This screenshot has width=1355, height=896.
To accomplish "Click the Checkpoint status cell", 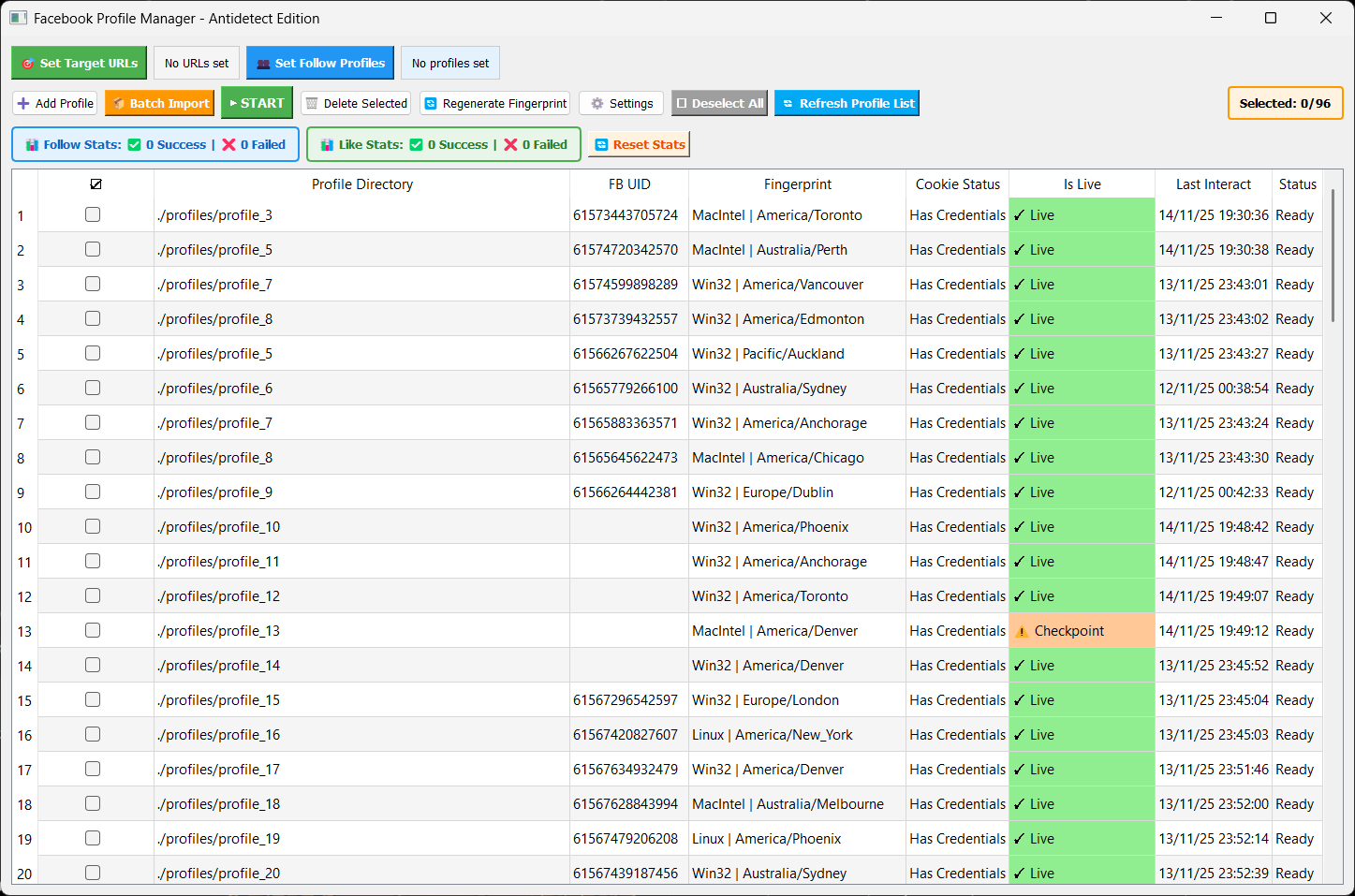I will 1082,631.
